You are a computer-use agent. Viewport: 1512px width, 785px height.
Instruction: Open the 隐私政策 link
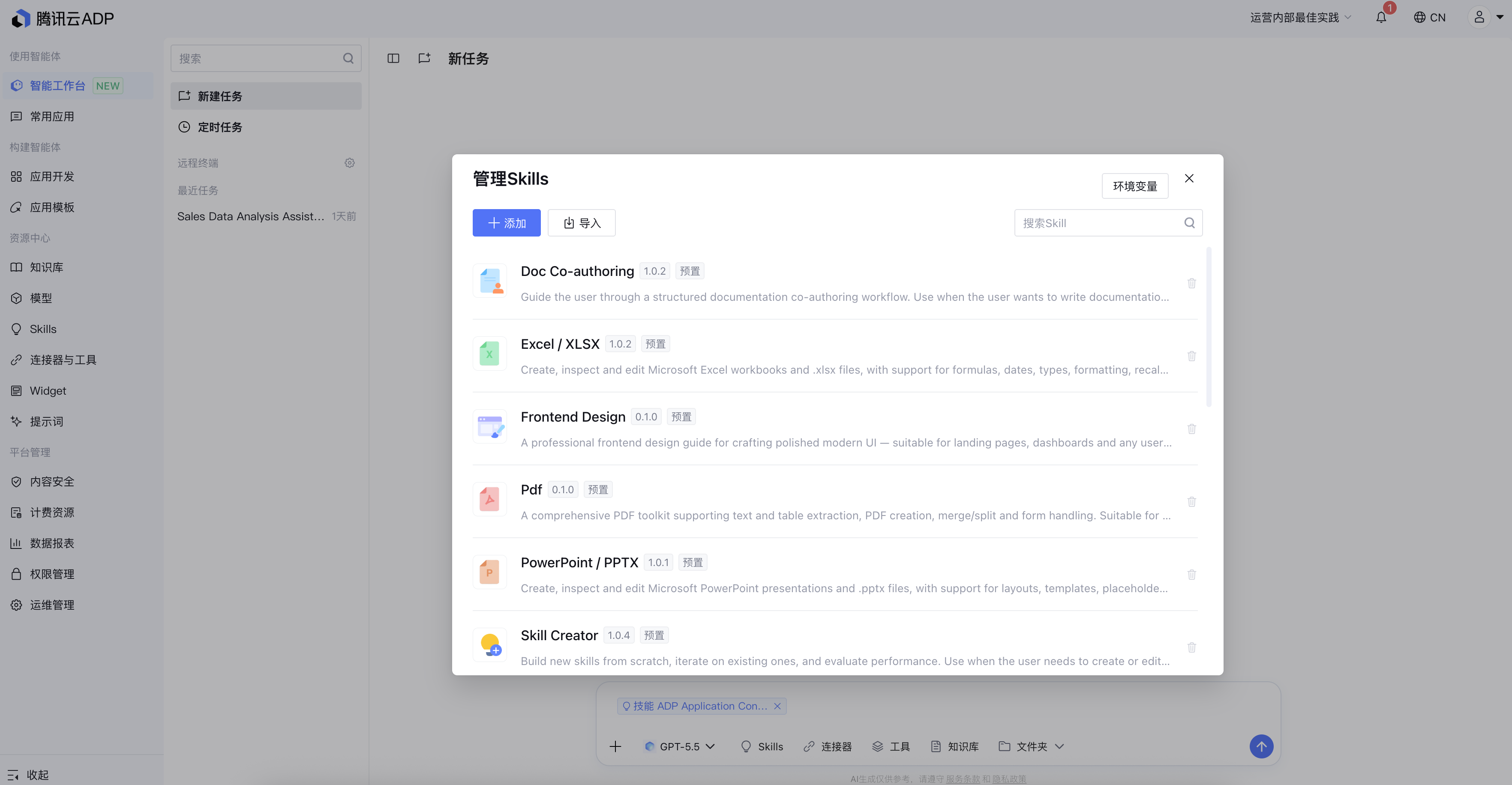[x=1010, y=779]
